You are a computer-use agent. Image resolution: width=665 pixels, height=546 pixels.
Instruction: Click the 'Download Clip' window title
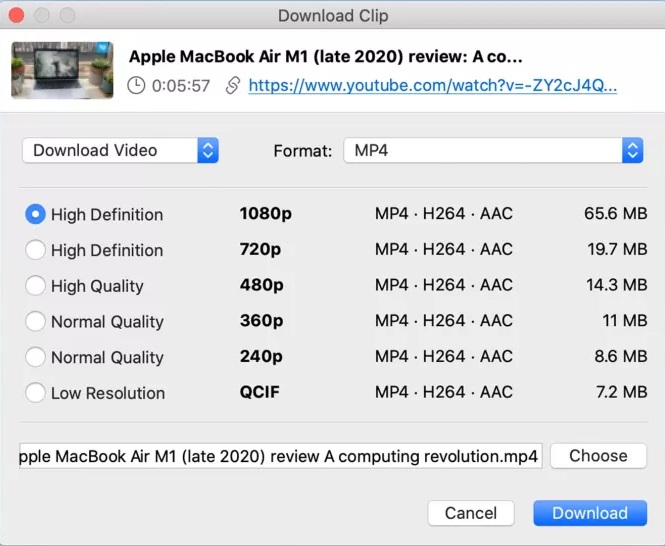333,16
